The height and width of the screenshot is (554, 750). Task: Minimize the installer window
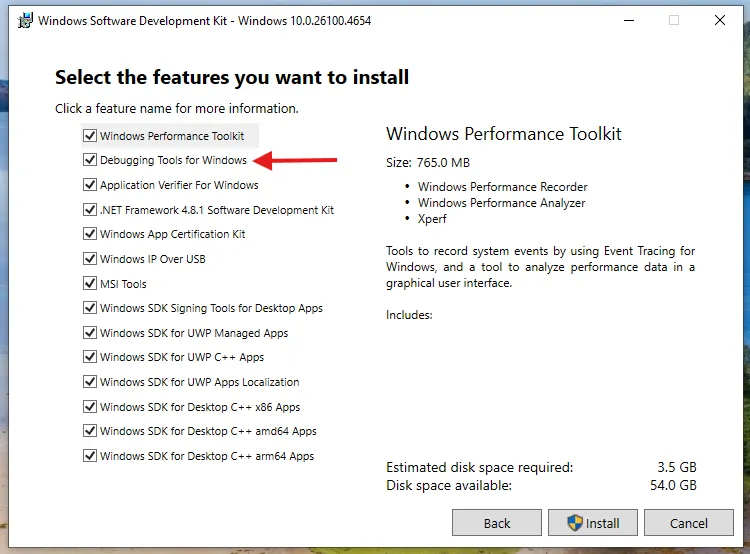tap(629, 21)
